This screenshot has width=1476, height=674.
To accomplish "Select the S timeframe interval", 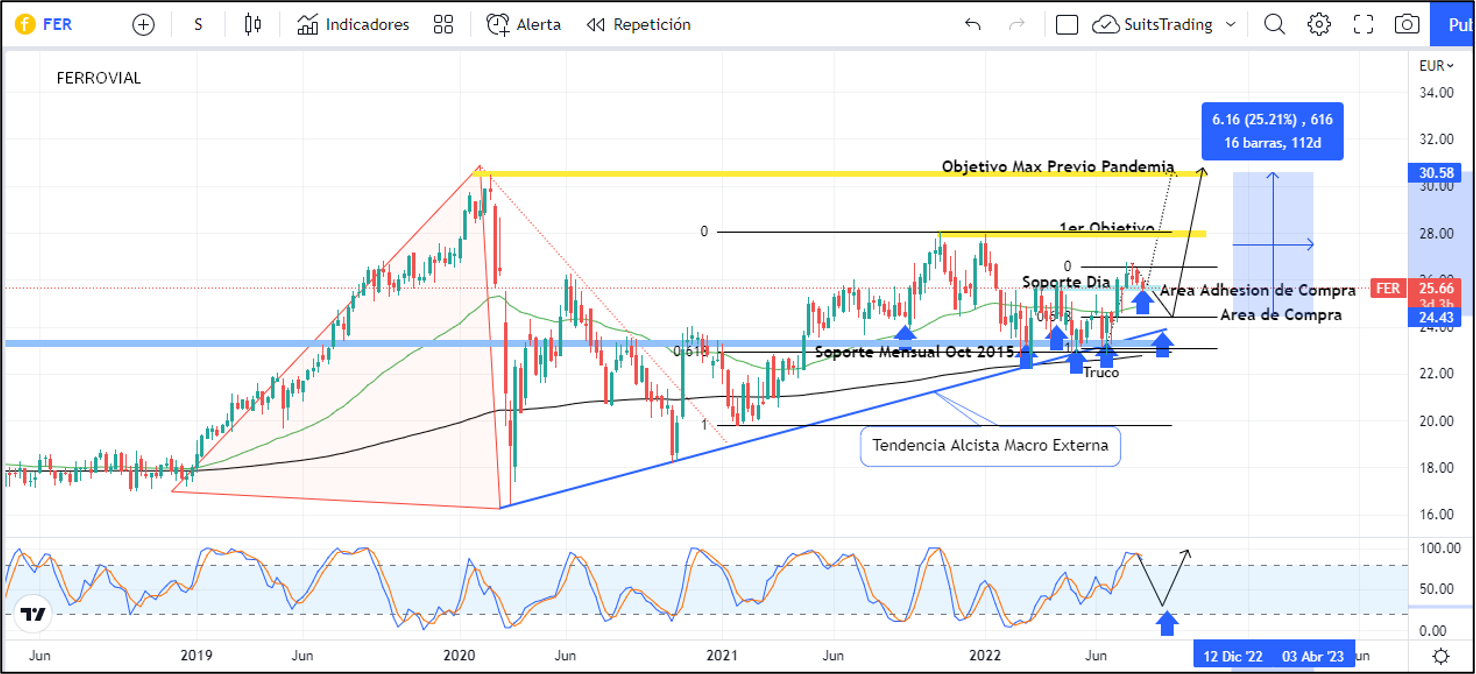I will point(198,25).
